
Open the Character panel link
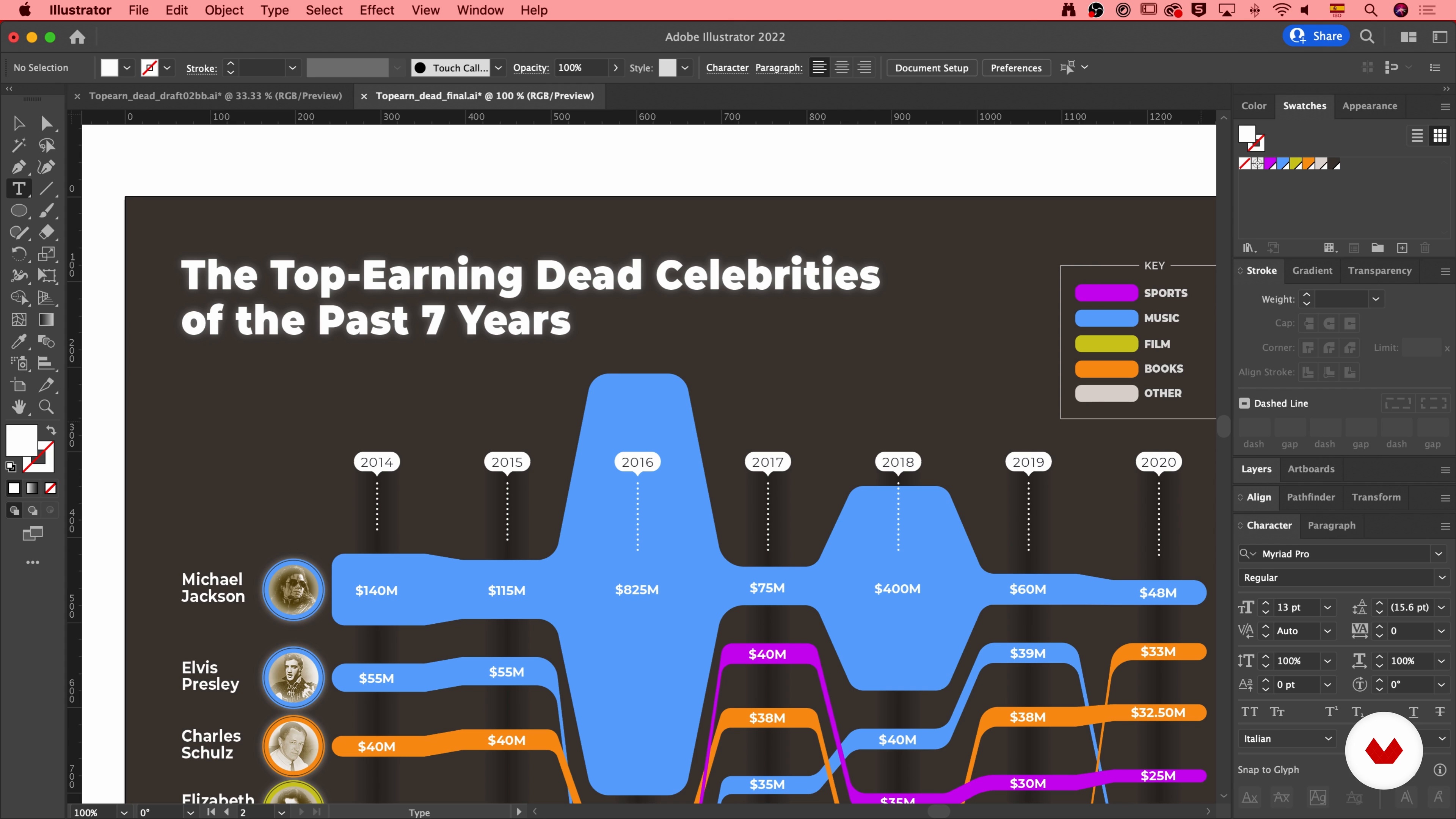727,68
